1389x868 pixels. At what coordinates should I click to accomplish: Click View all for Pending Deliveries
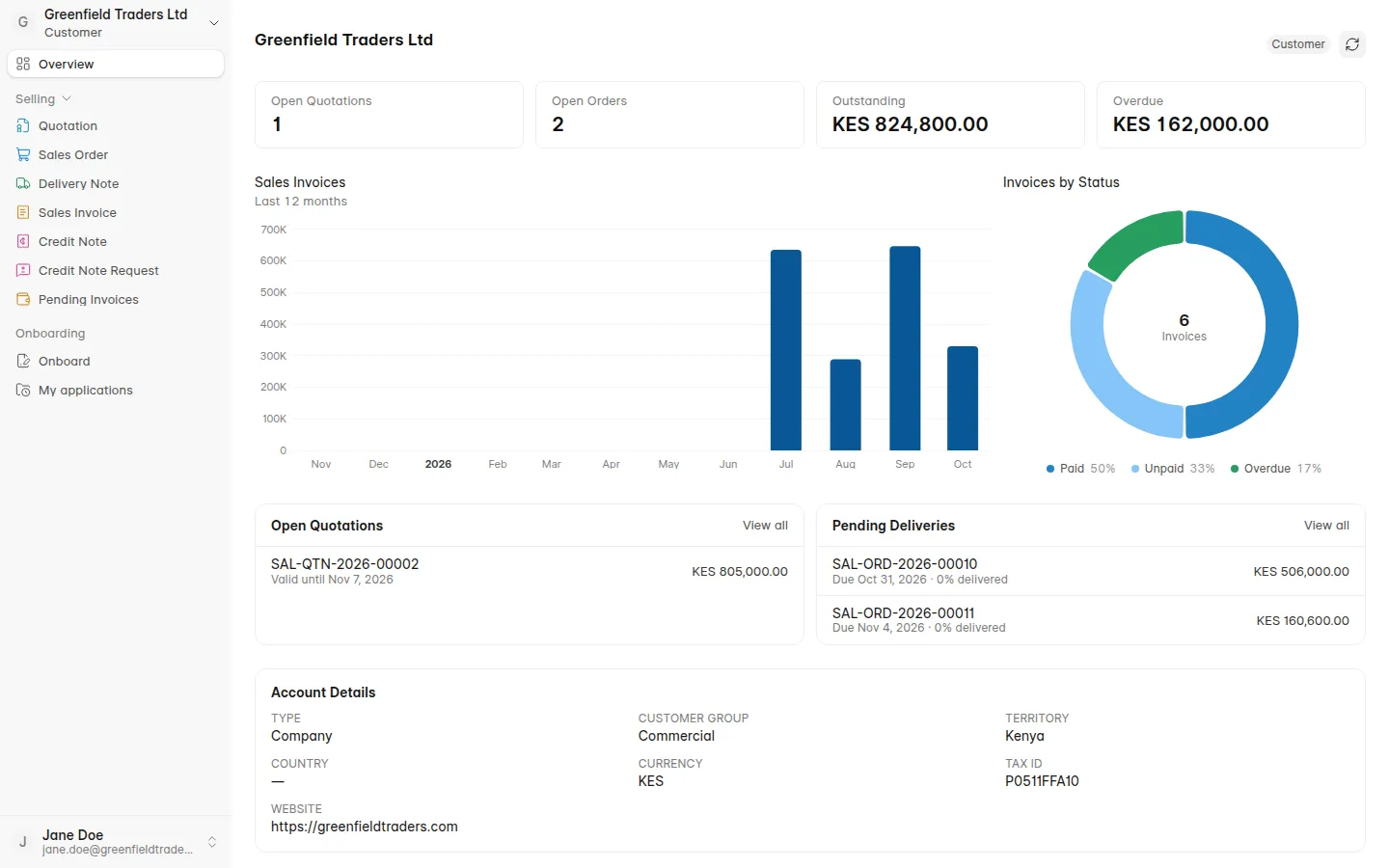tap(1326, 526)
